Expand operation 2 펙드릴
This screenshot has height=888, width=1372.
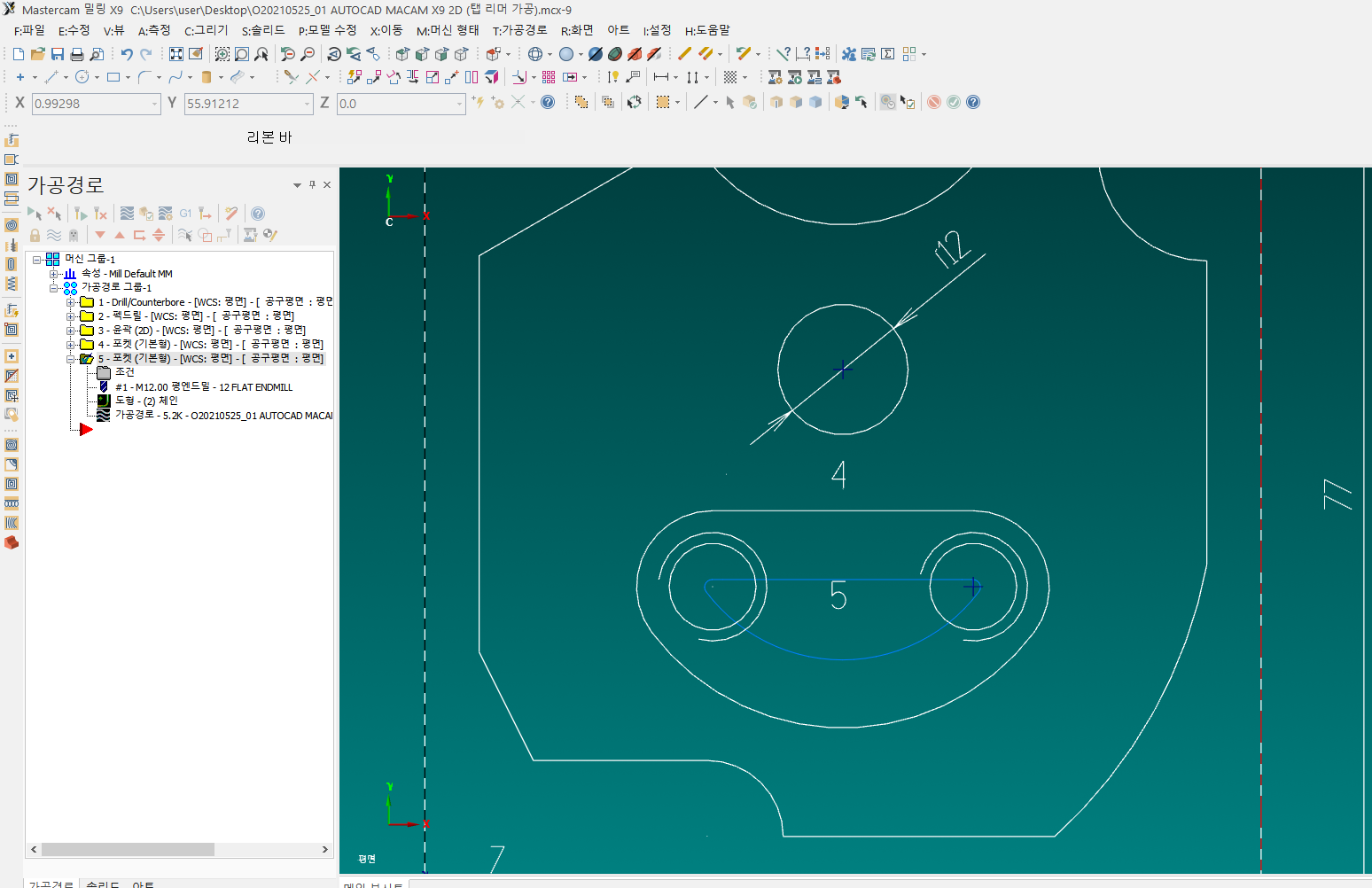70,316
